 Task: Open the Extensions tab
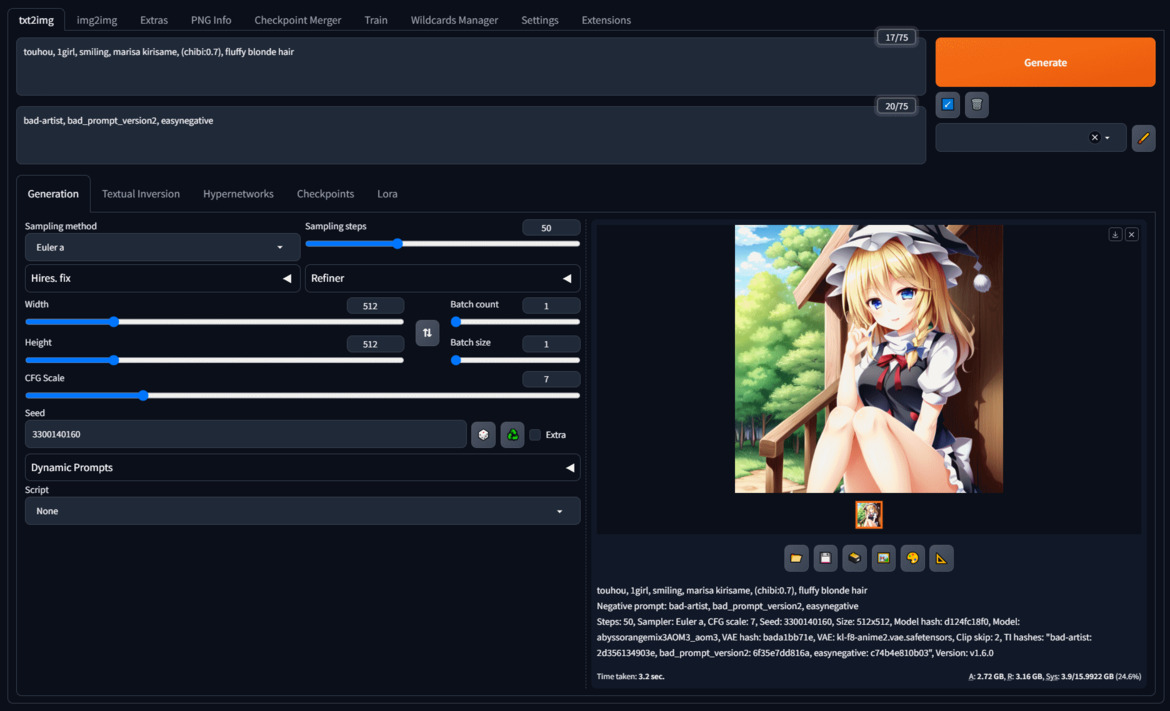(x=606, y=20)
